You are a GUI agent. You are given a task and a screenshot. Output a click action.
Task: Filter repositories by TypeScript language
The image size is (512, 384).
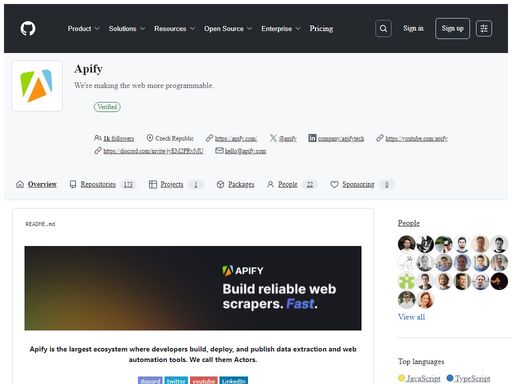coord(468,378)
